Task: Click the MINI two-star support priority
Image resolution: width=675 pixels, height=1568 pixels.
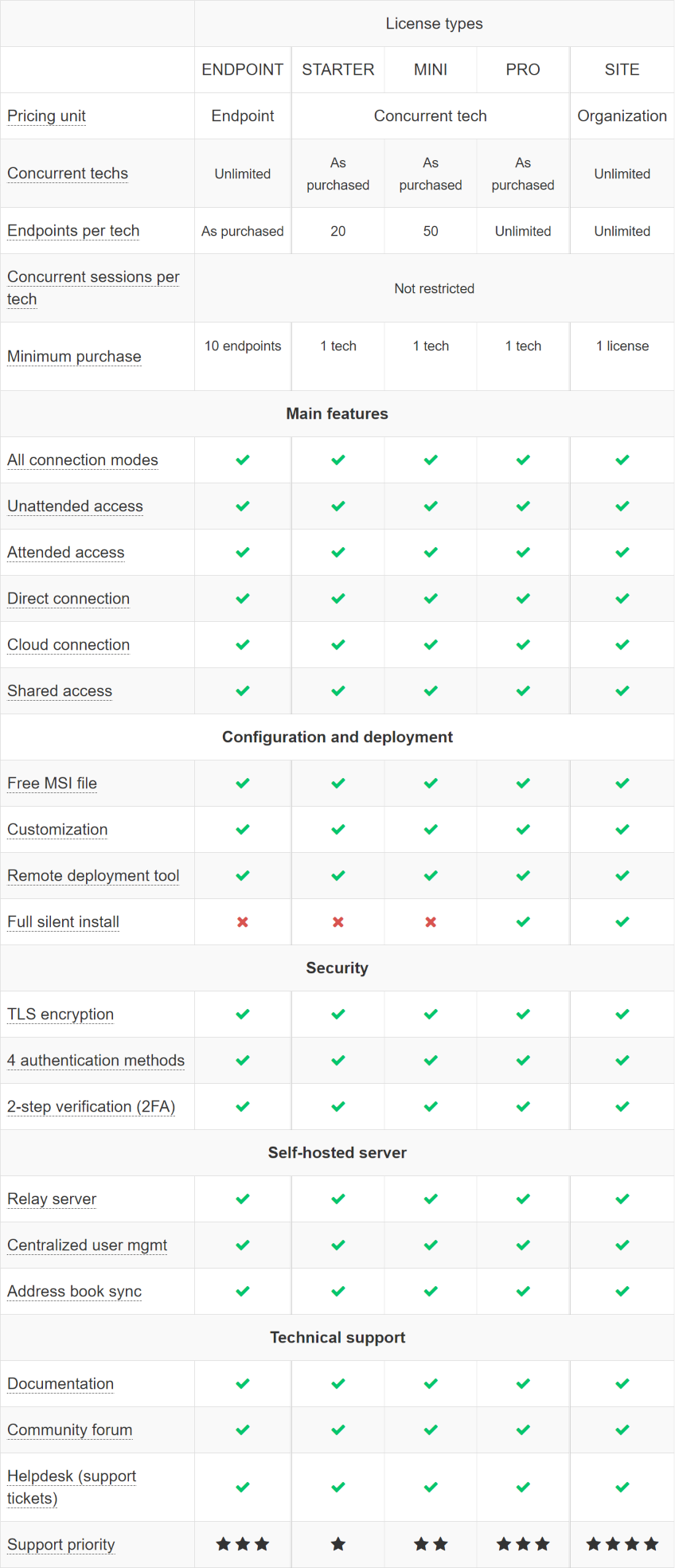Action: 431,1544
